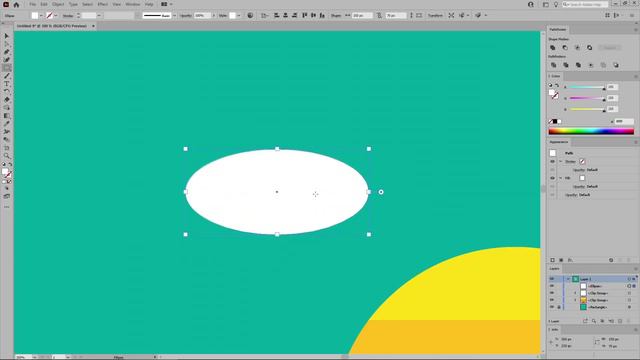This screenshot has width=640, height=360.
Task: Select the Zoom magnifier tool
Action: (7, 156)
